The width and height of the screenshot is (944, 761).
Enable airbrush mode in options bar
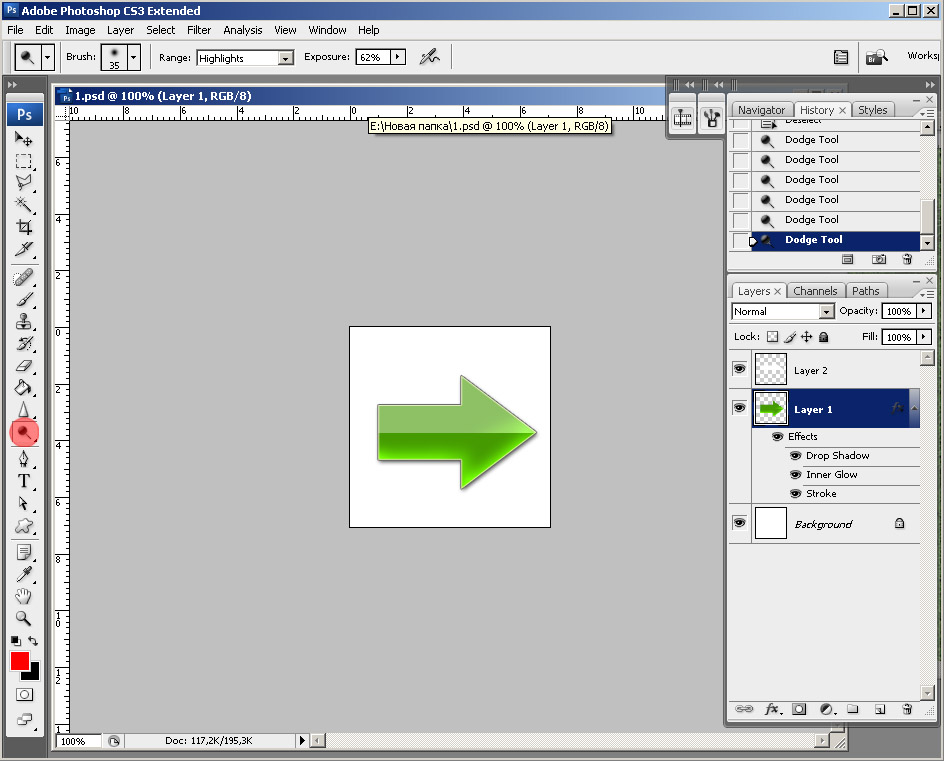coord(429,57)
